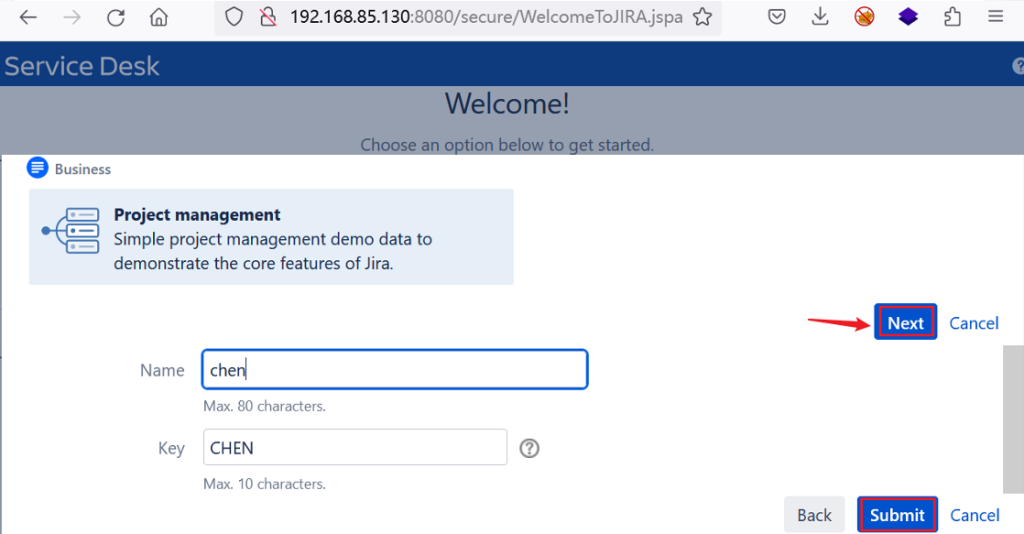Bookmark this page with star icon
Image resolution: width=1024 pixels, height=534 pixels.
click(x=703, y=17)
